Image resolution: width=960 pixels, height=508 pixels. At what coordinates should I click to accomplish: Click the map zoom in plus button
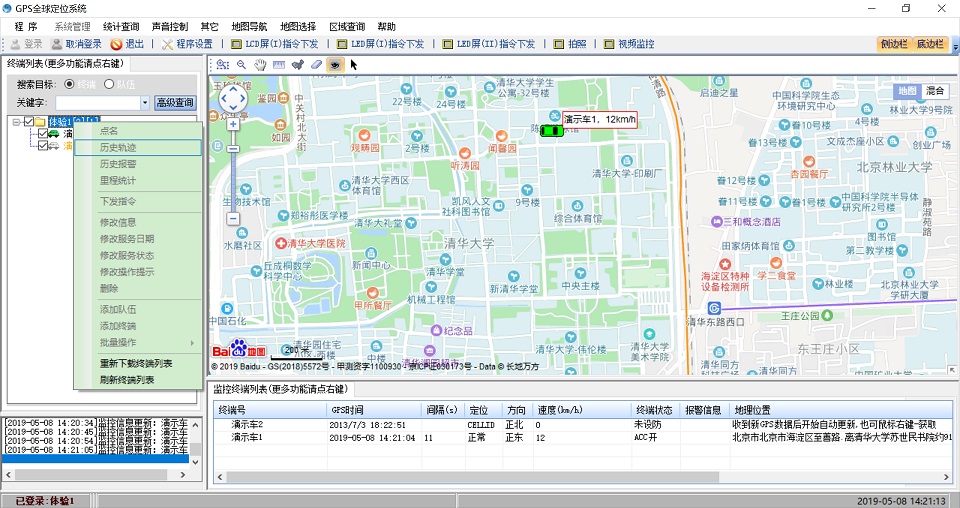coord(233,125)
